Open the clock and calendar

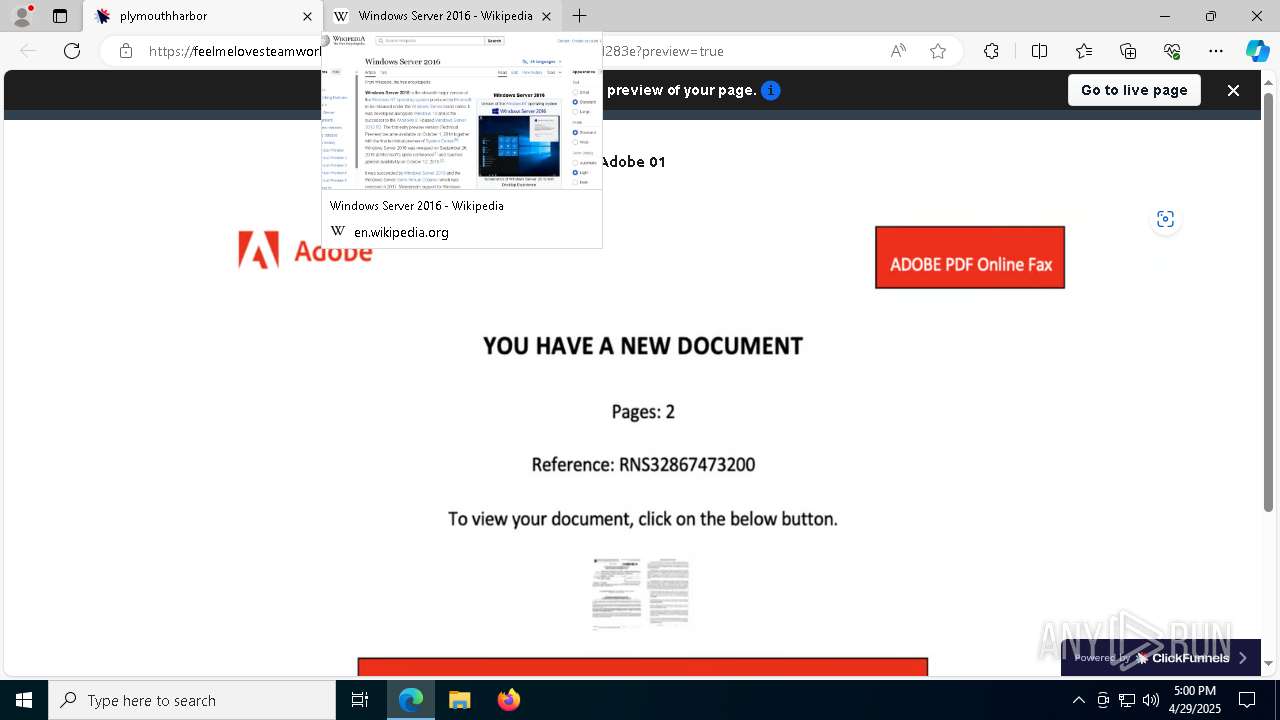(x=1195, y=700)
